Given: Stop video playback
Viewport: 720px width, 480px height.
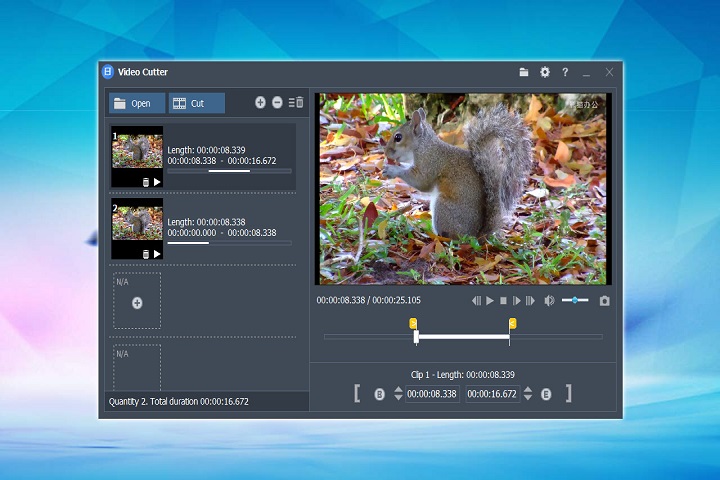Looking at the screenshot, I should tap(503, 300).
